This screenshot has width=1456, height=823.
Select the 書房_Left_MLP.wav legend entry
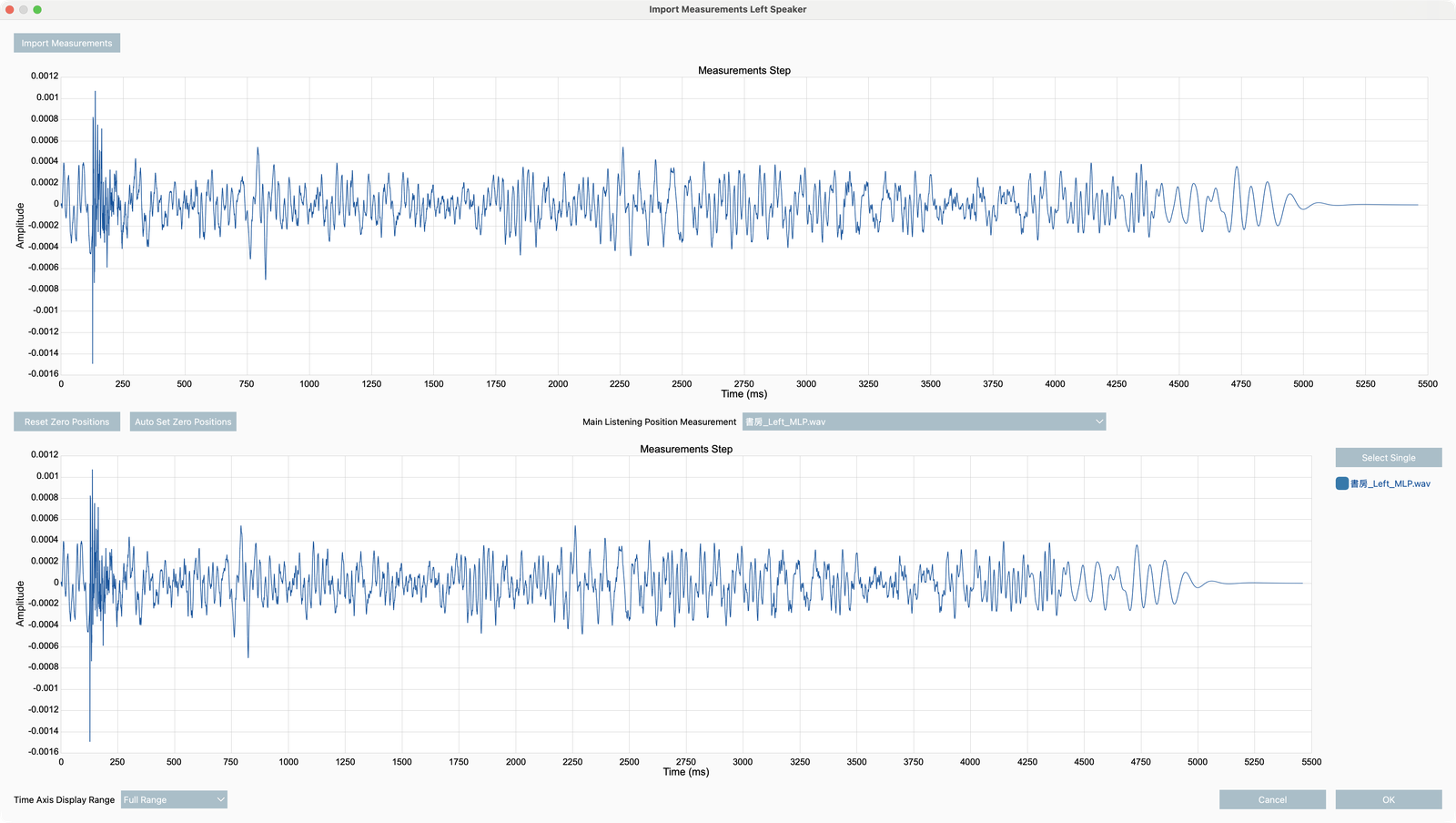pyautogui.click(x=1390, y=483)
